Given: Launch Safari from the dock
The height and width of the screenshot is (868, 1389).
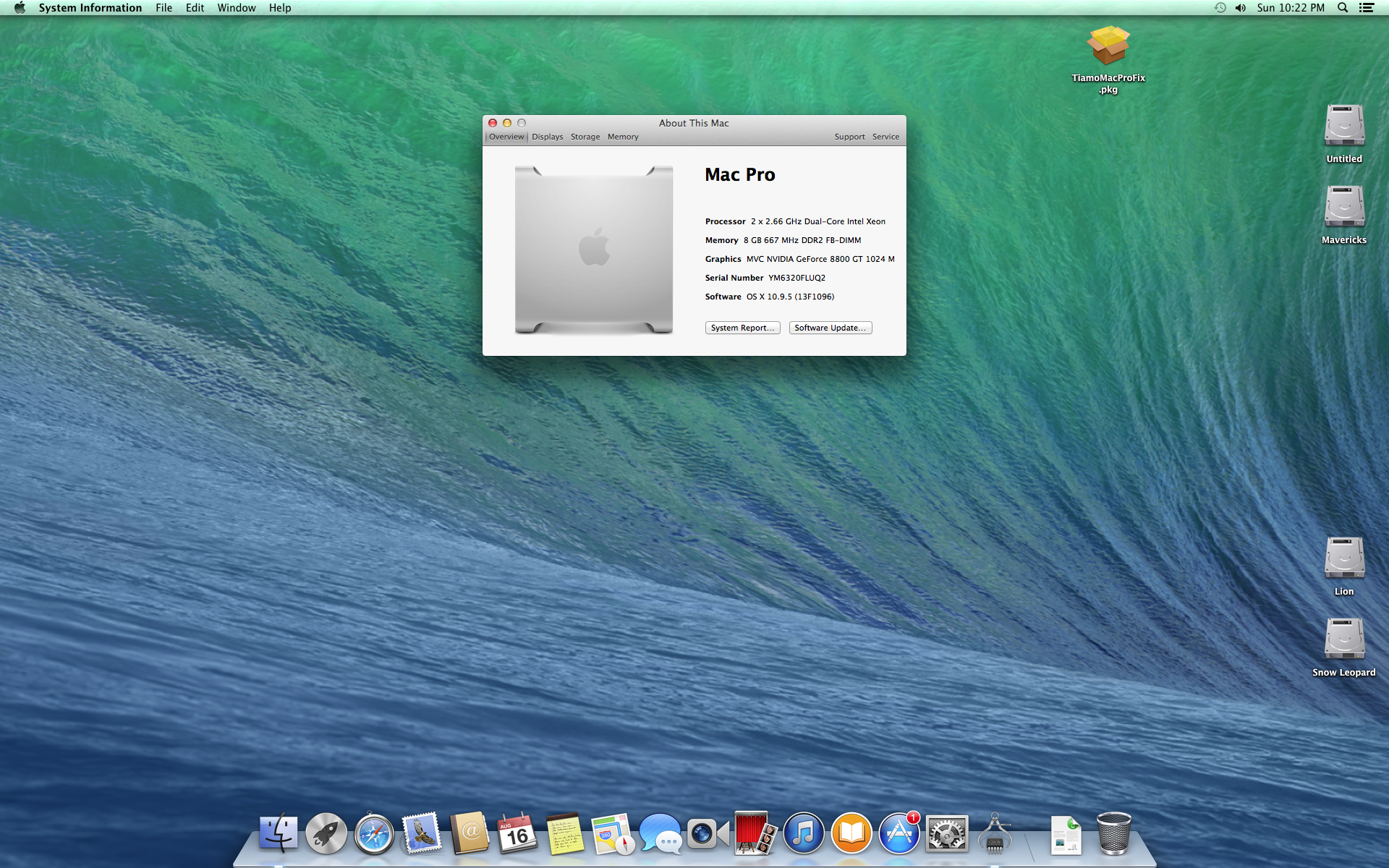Looking at the screenshot, I should 374,834.
